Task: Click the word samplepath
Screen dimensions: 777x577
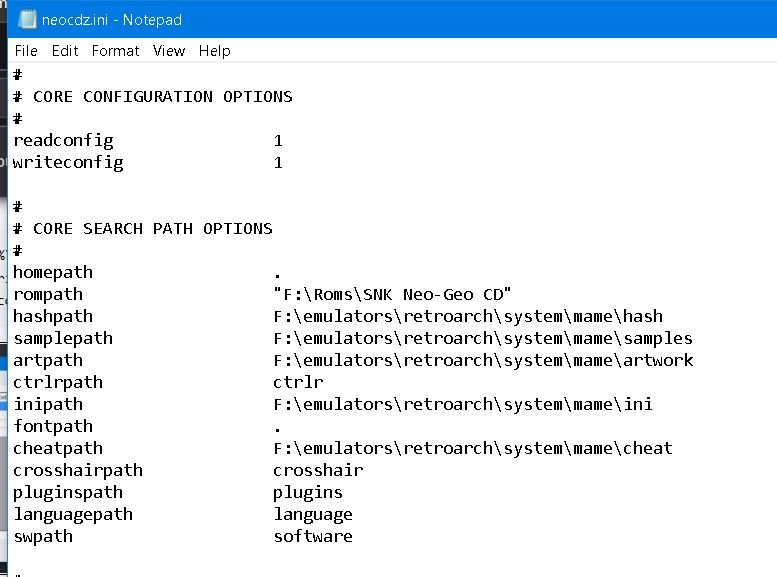Action: click(x=63, y=339)
